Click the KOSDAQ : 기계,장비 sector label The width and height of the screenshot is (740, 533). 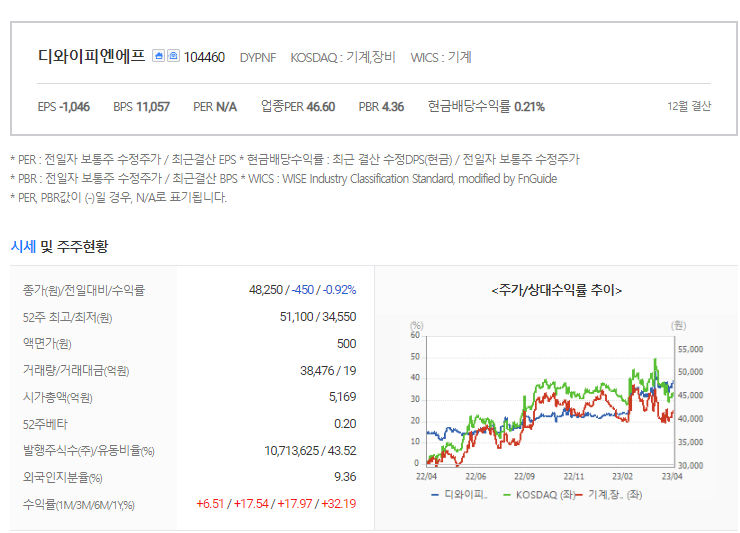point(343,57)
